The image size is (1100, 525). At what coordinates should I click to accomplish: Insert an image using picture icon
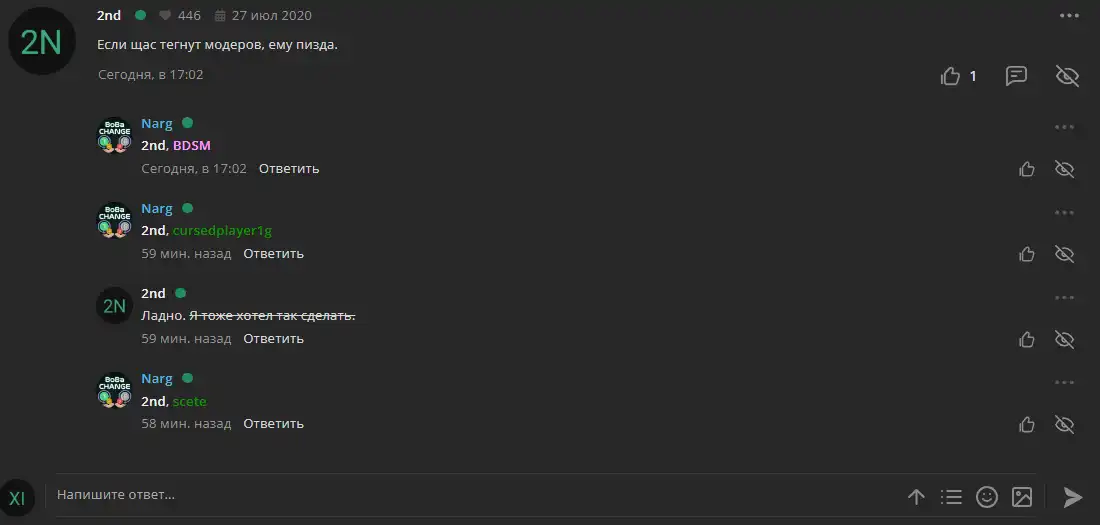(x=1021, y=497)
